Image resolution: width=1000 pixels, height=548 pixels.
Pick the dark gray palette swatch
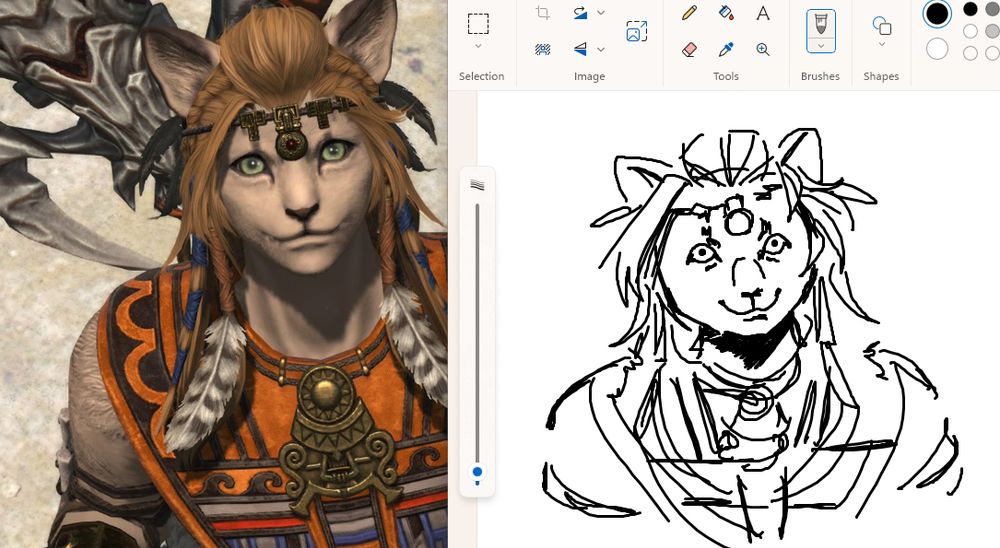pos(992,9)
